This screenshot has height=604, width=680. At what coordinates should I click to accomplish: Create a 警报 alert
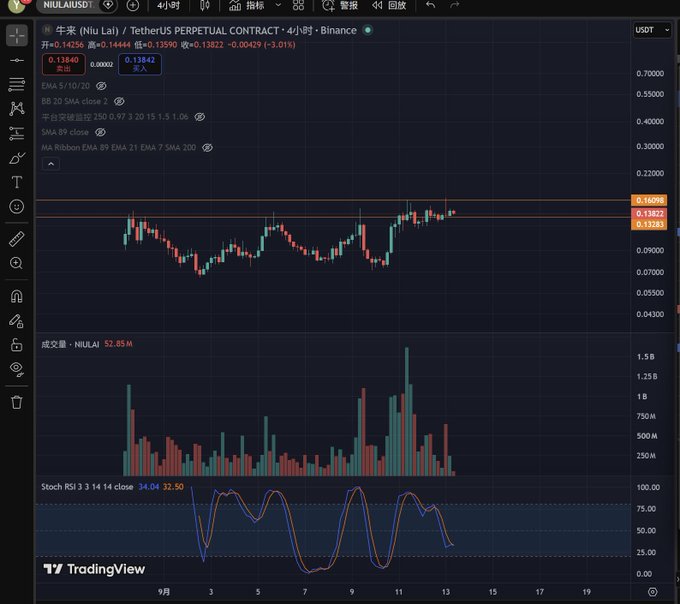340,5
